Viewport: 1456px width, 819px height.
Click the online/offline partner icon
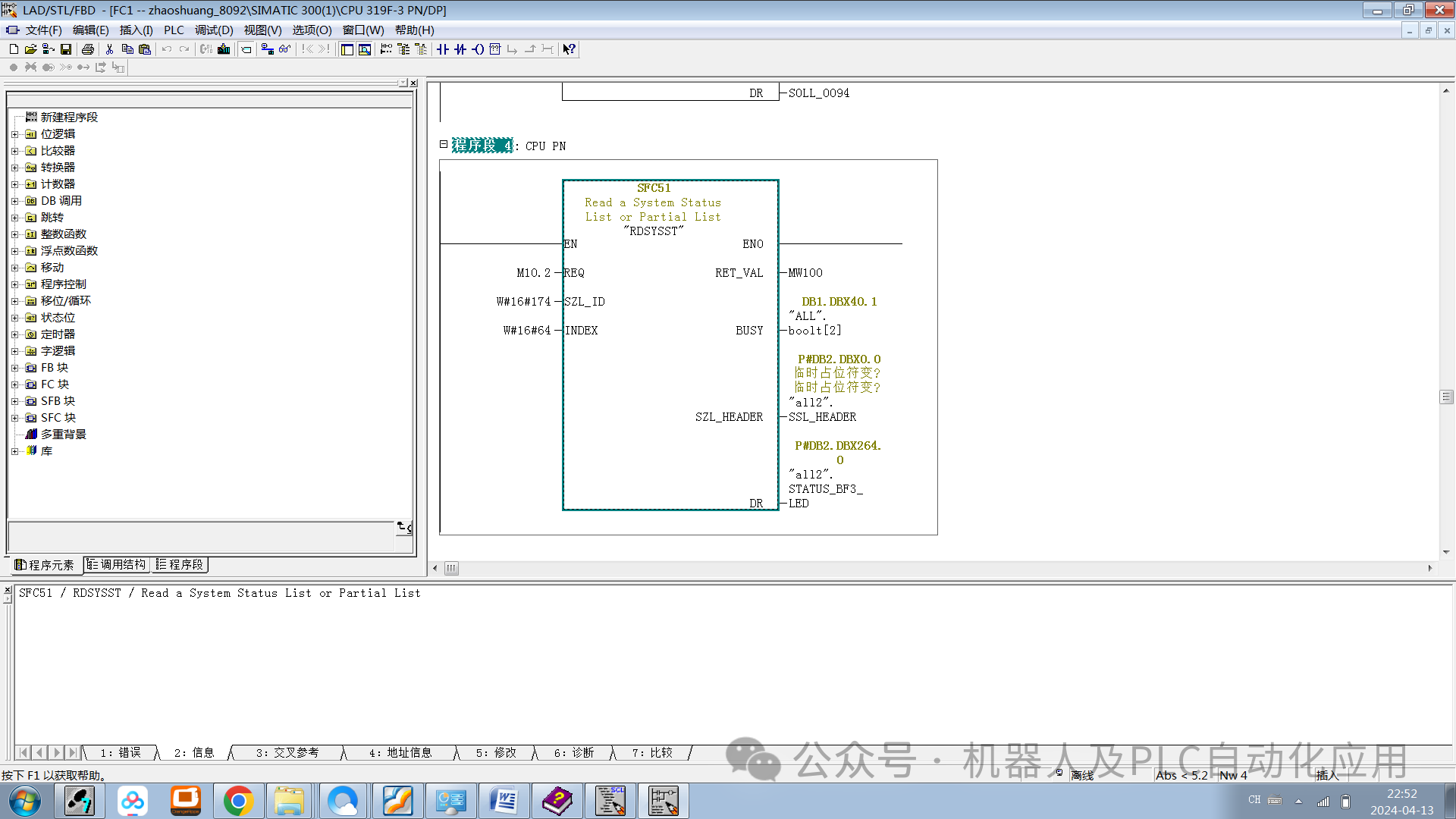coord(49,49)
